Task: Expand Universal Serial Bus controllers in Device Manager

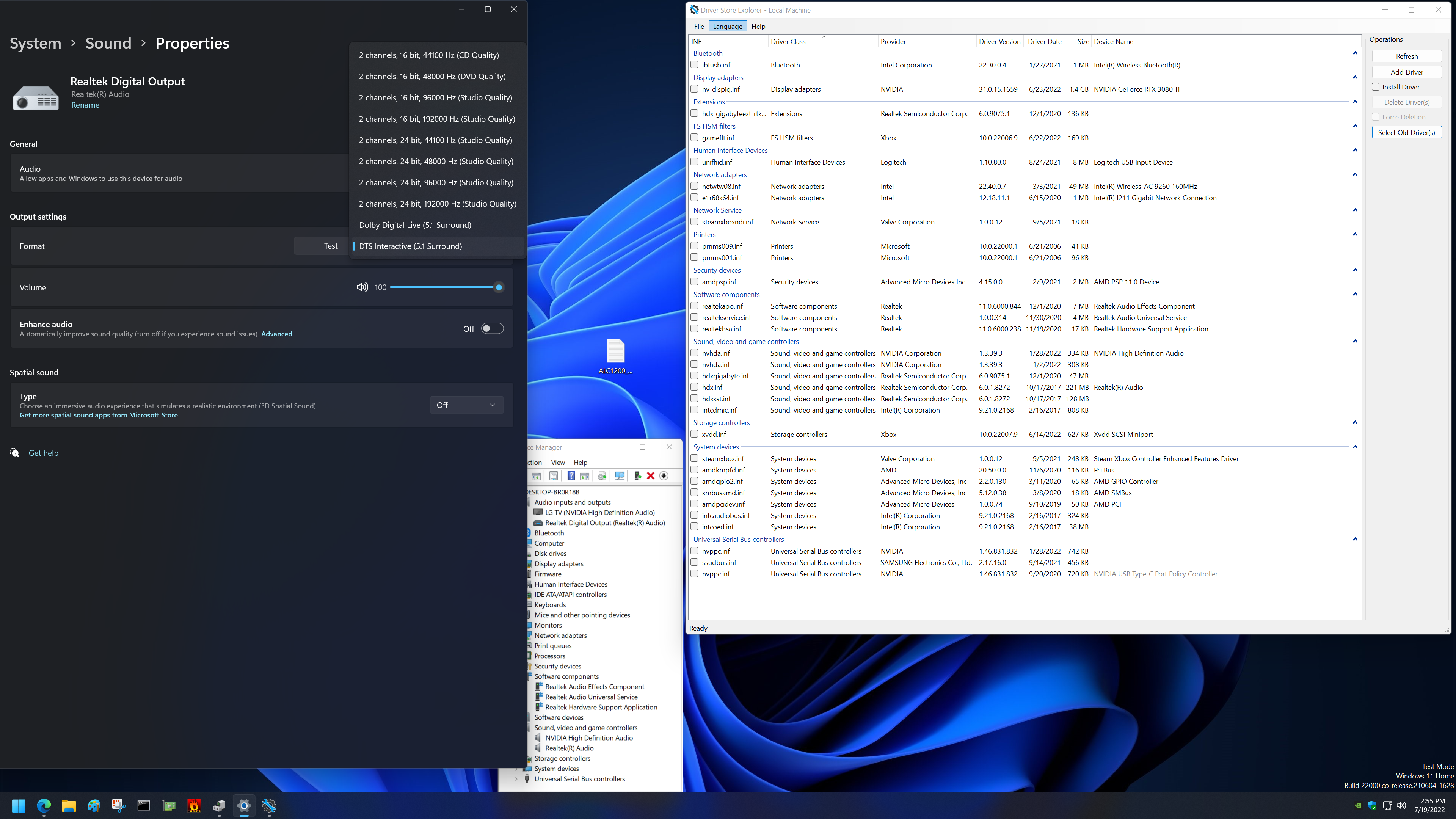Action: (516, 779)
